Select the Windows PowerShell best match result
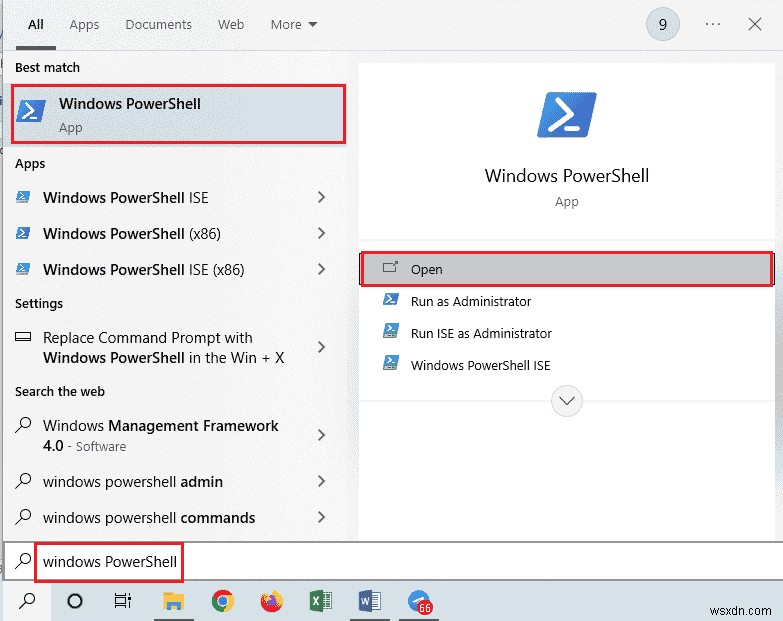783x621 pixels. (178, 114)
